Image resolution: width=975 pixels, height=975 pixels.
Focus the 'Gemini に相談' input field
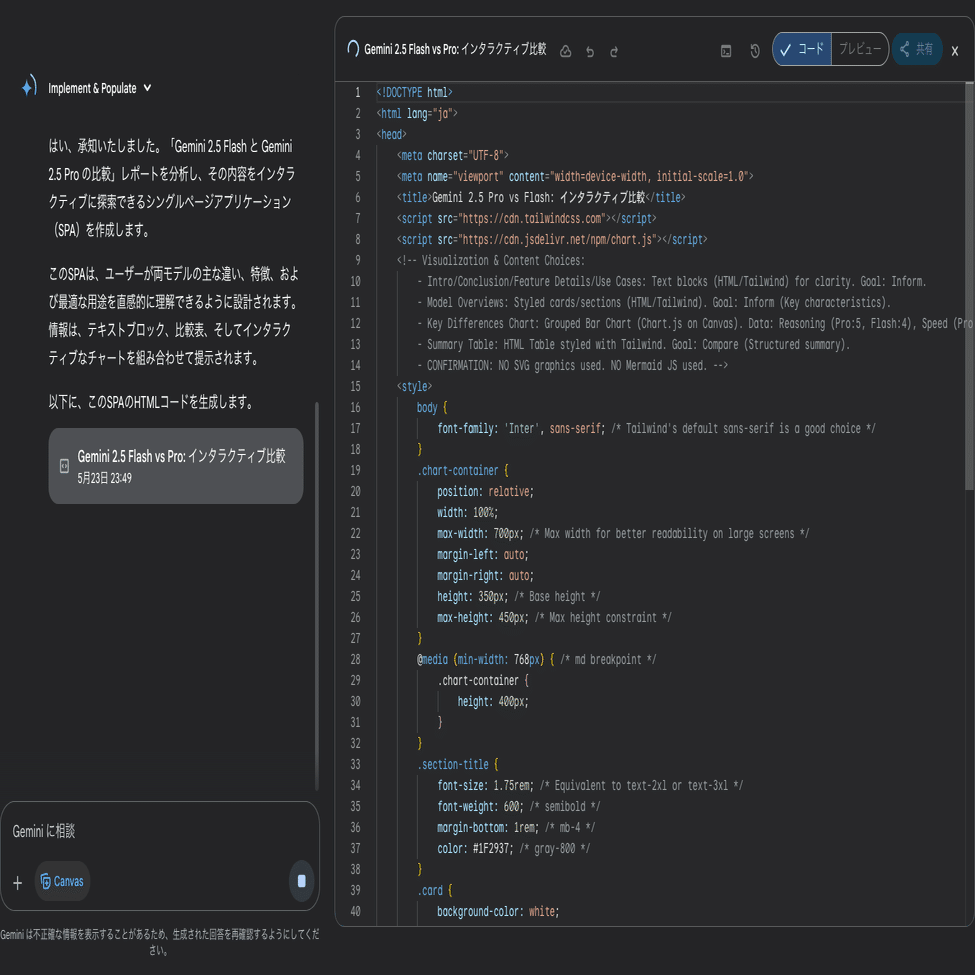(159, 831)
